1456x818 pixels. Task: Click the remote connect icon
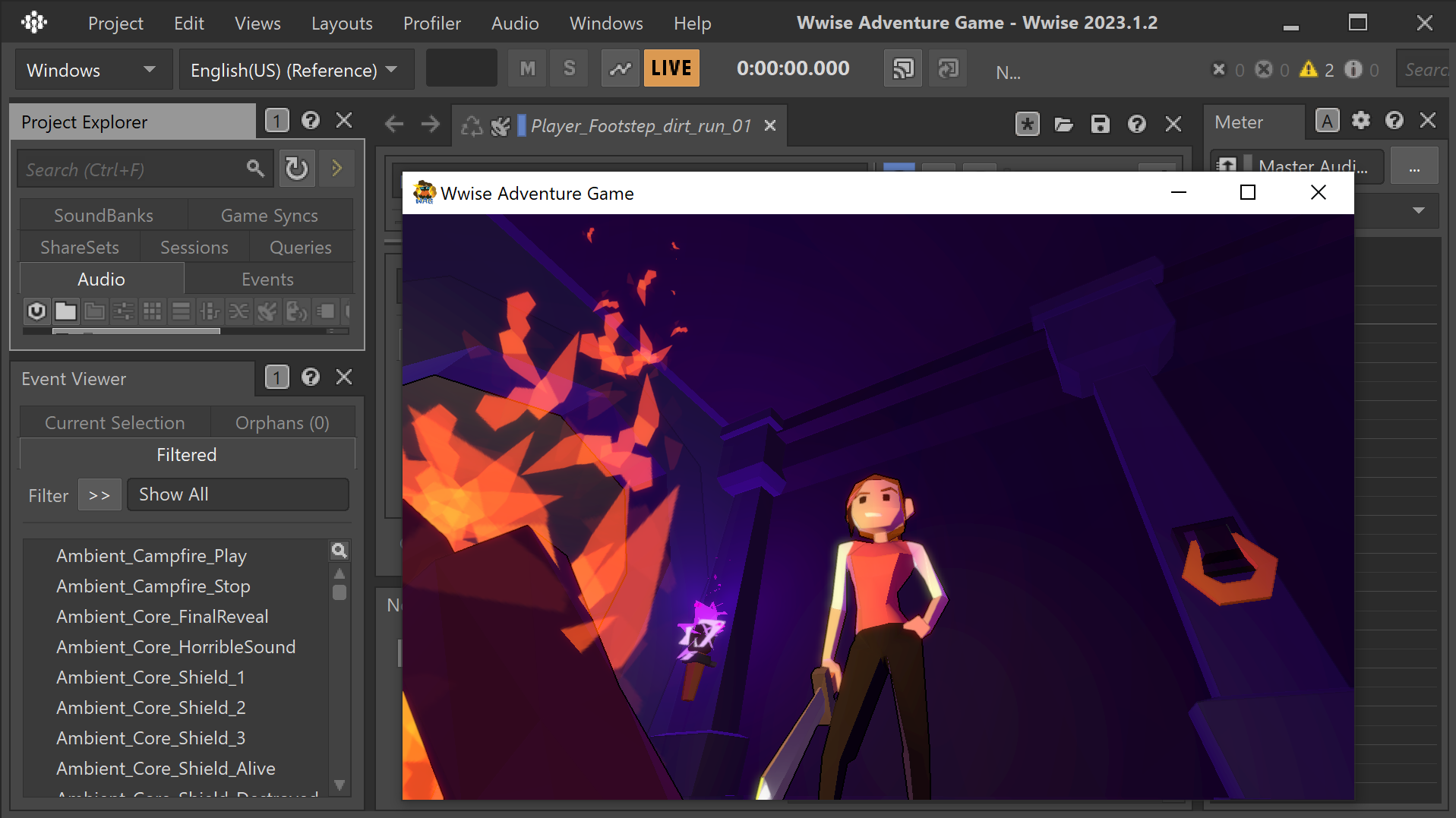903,69
